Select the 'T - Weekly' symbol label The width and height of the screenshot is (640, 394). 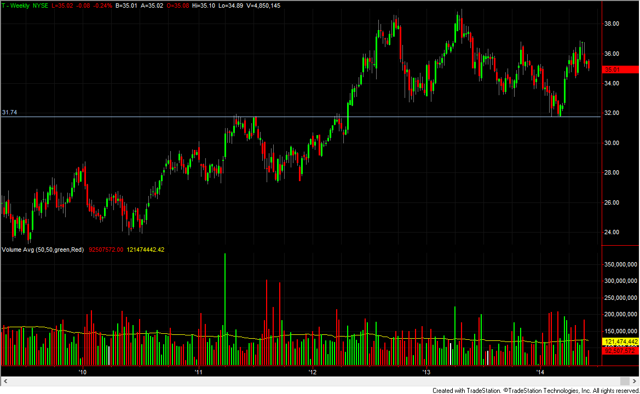tap(16, 6)
